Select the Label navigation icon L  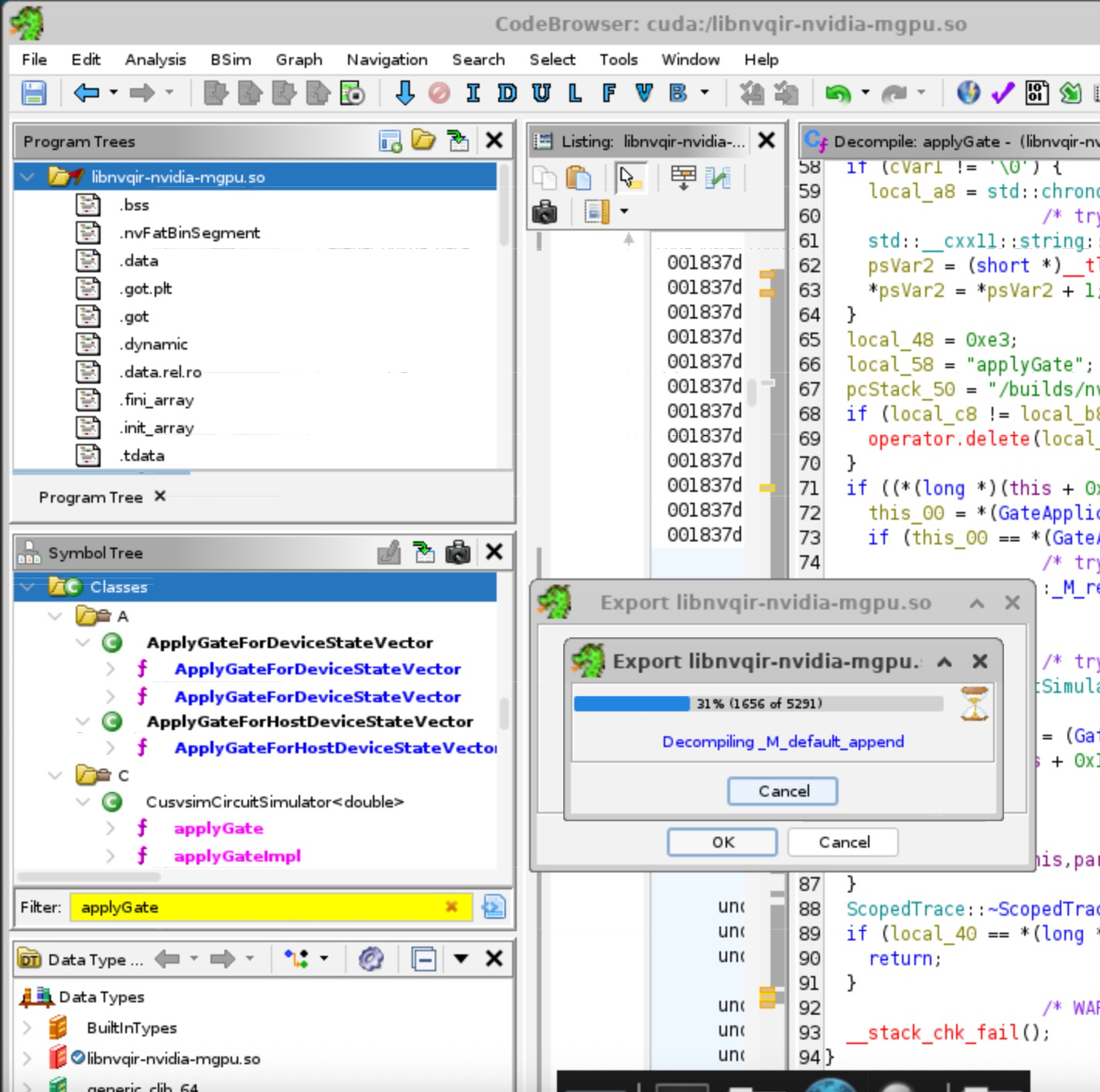coord(575,94)
